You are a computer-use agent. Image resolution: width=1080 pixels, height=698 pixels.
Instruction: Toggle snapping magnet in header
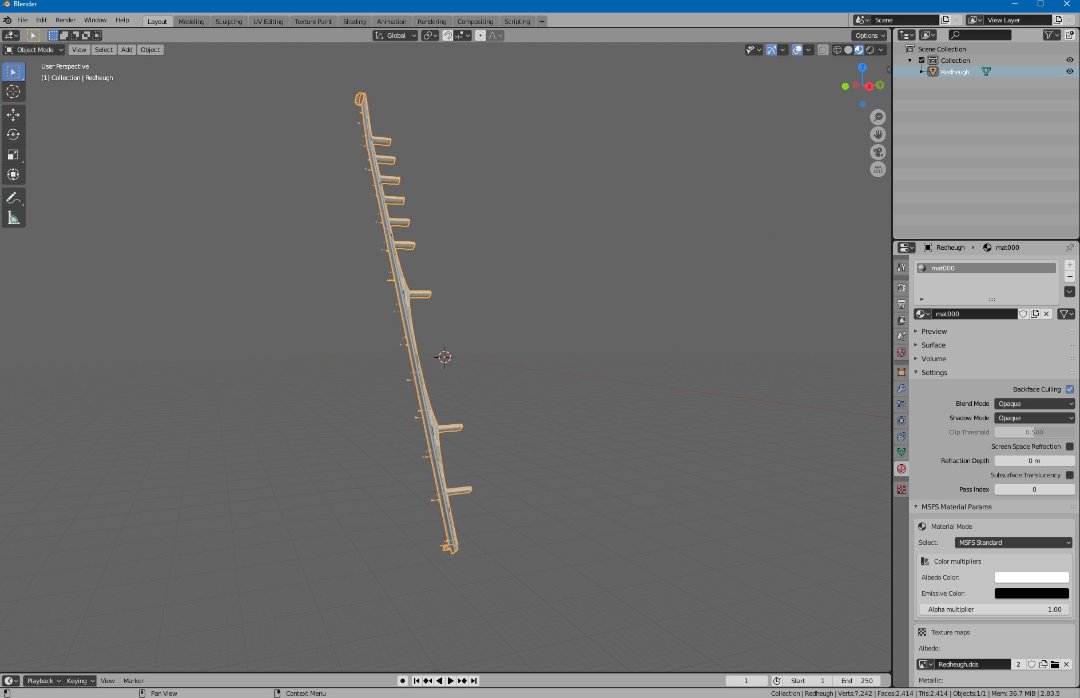(448, 35)
